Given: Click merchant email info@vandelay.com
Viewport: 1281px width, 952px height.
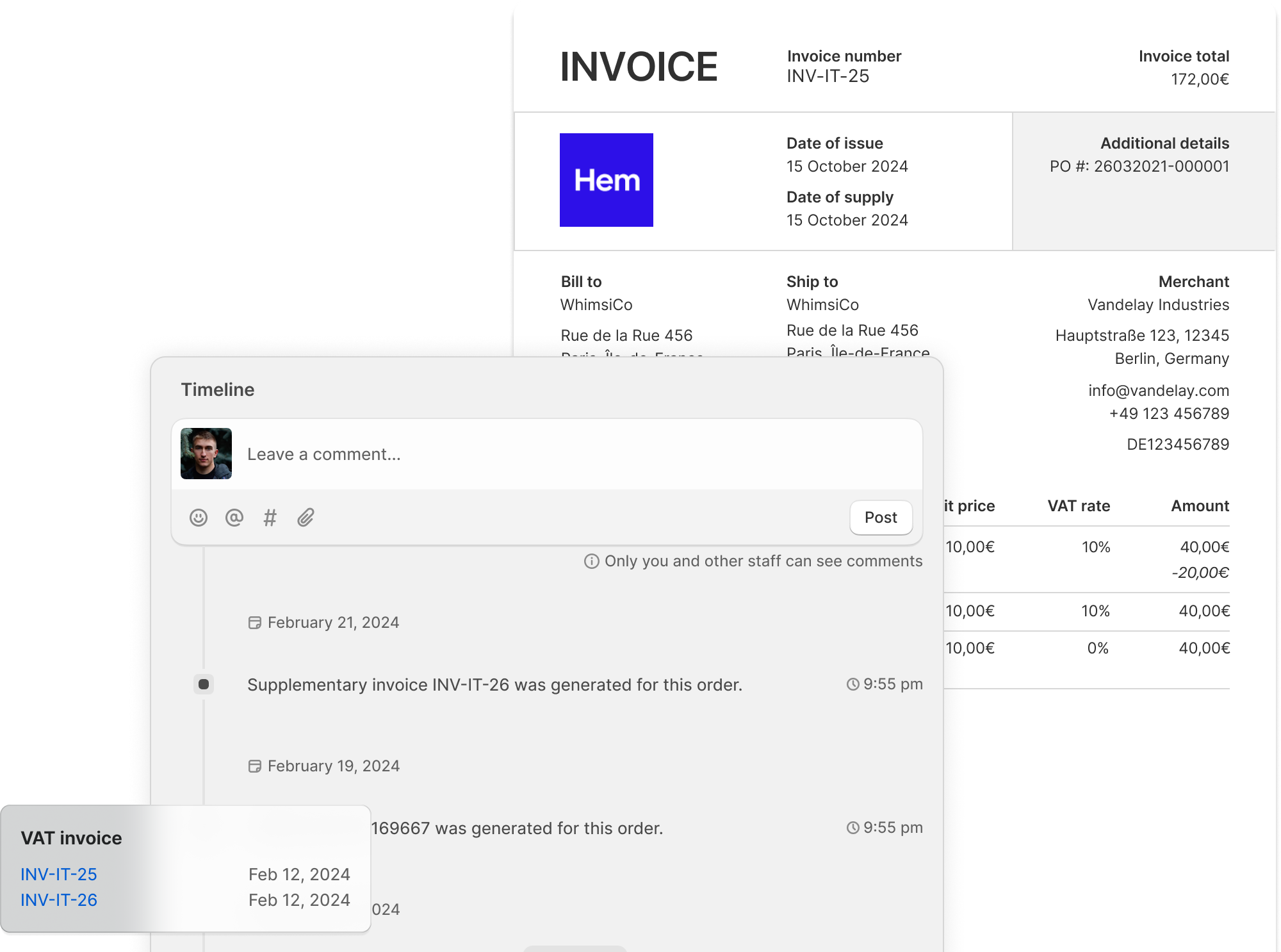Looking at the screenshot, I should pos(1159,391).
